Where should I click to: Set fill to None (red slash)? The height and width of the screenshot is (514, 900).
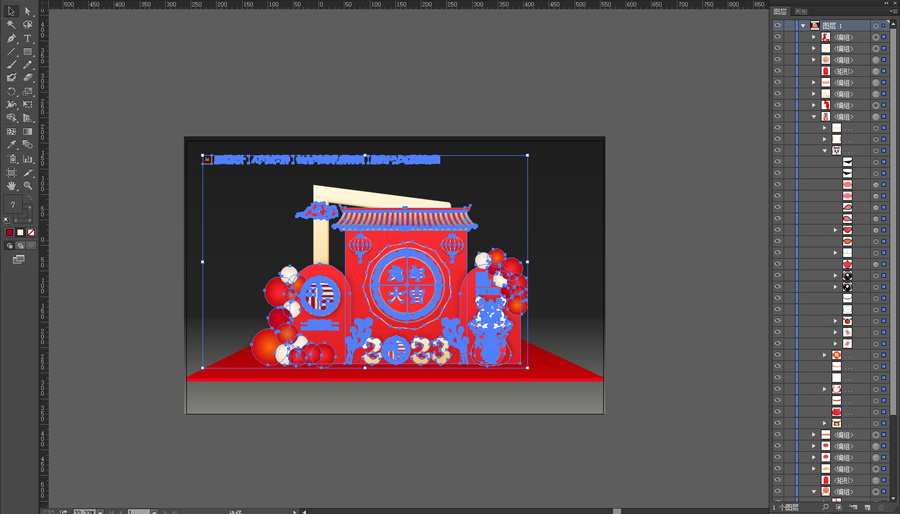click(x=31, y=232)
